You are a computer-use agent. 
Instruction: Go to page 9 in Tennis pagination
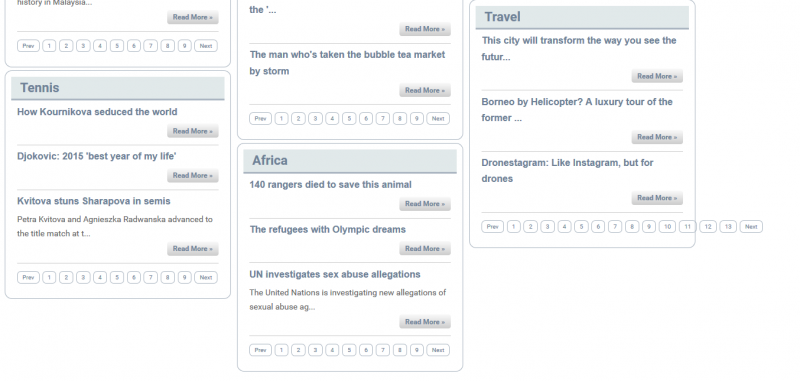pos(185,277)
